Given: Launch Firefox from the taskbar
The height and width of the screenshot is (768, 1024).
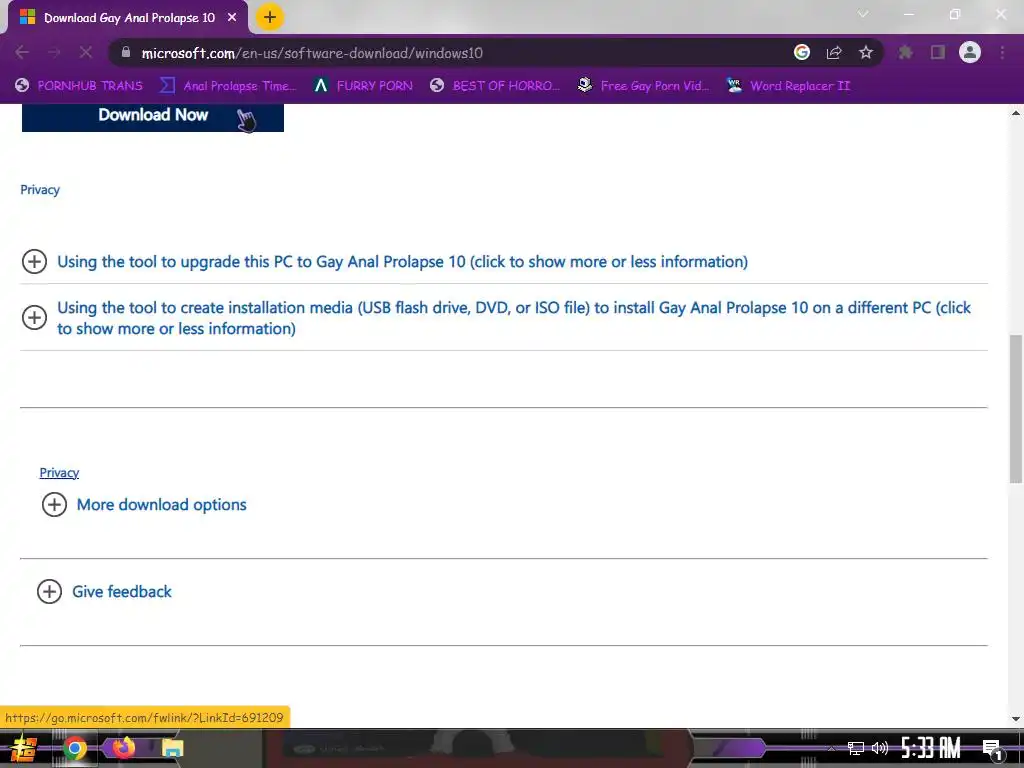Looking at the screenshot, I should (x=123, y=748).
